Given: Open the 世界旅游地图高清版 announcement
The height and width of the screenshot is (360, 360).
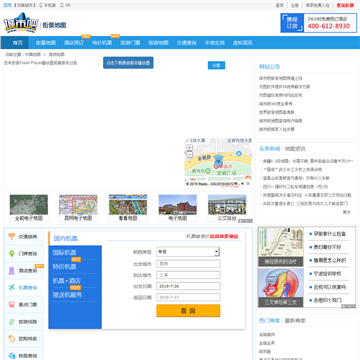Looking at the screenshot, I should (277, 112).
